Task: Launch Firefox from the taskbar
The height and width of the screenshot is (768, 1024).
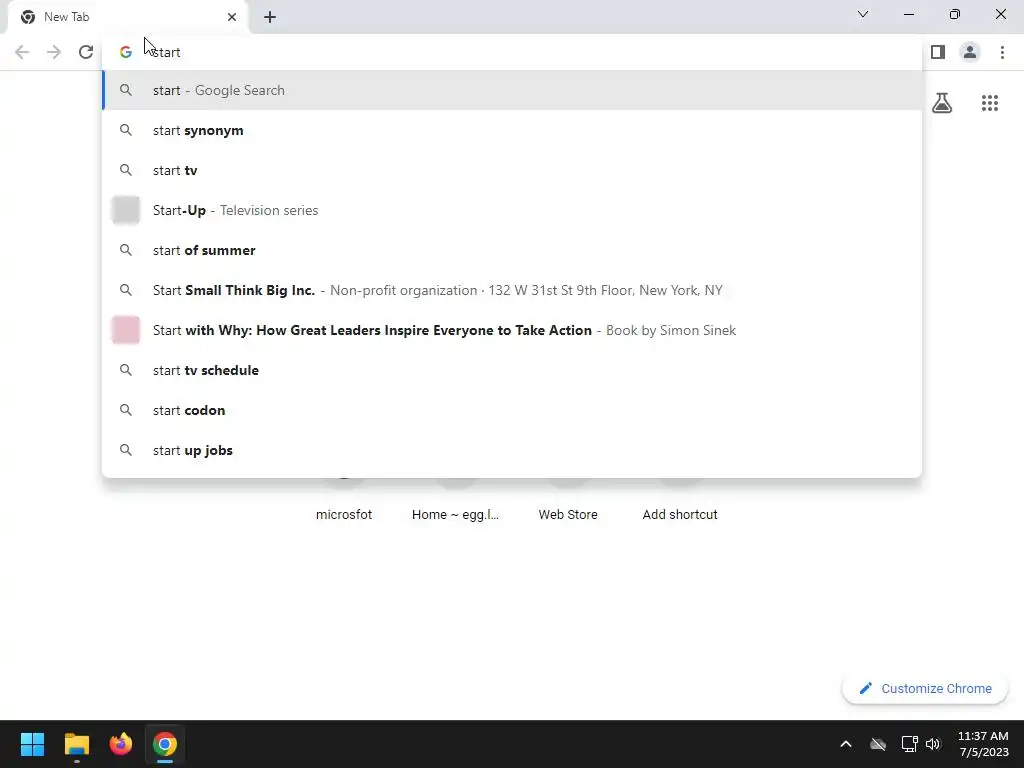Action: tap(121, 744)
